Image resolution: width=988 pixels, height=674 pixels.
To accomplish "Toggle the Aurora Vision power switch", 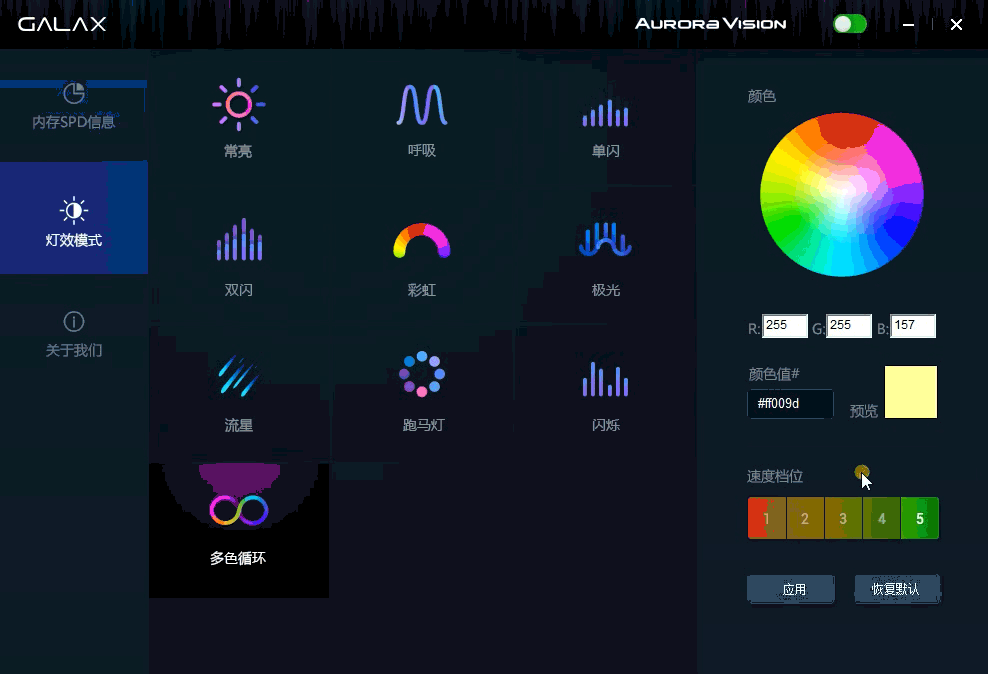I will click(x=850, y=24).
